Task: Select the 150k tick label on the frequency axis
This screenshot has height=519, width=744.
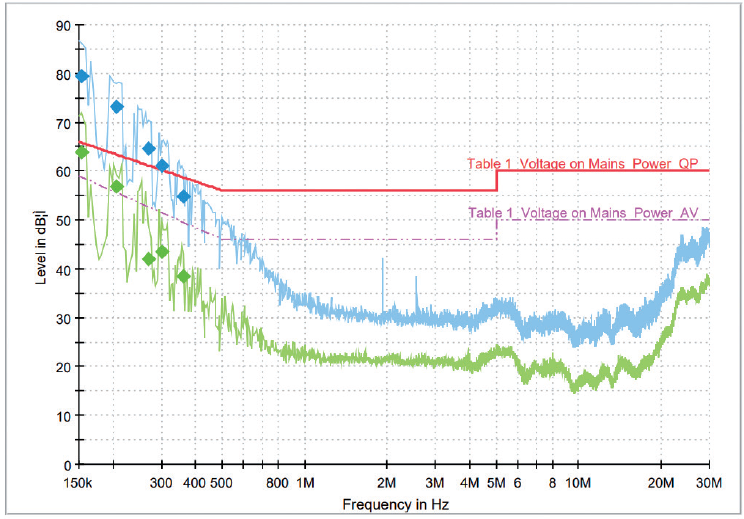Action: coord(81,483)
